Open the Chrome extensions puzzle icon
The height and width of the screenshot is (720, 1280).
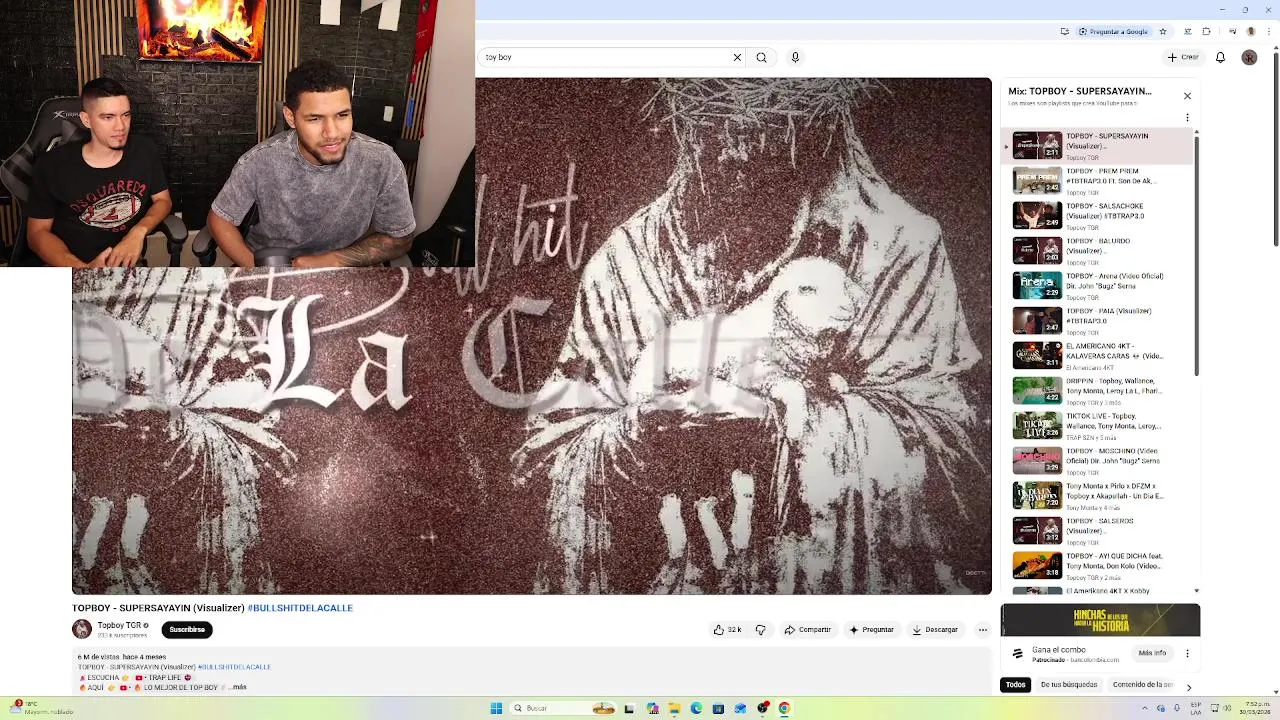[1206, 32]
